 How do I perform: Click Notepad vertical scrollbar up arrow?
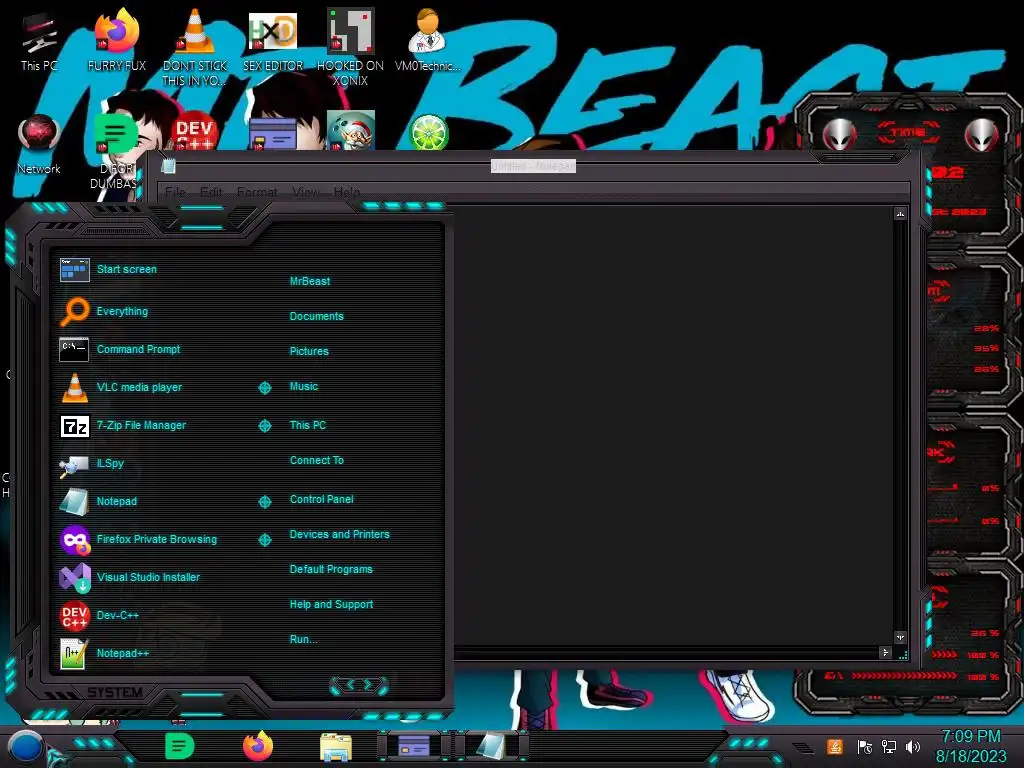[901, 214]
